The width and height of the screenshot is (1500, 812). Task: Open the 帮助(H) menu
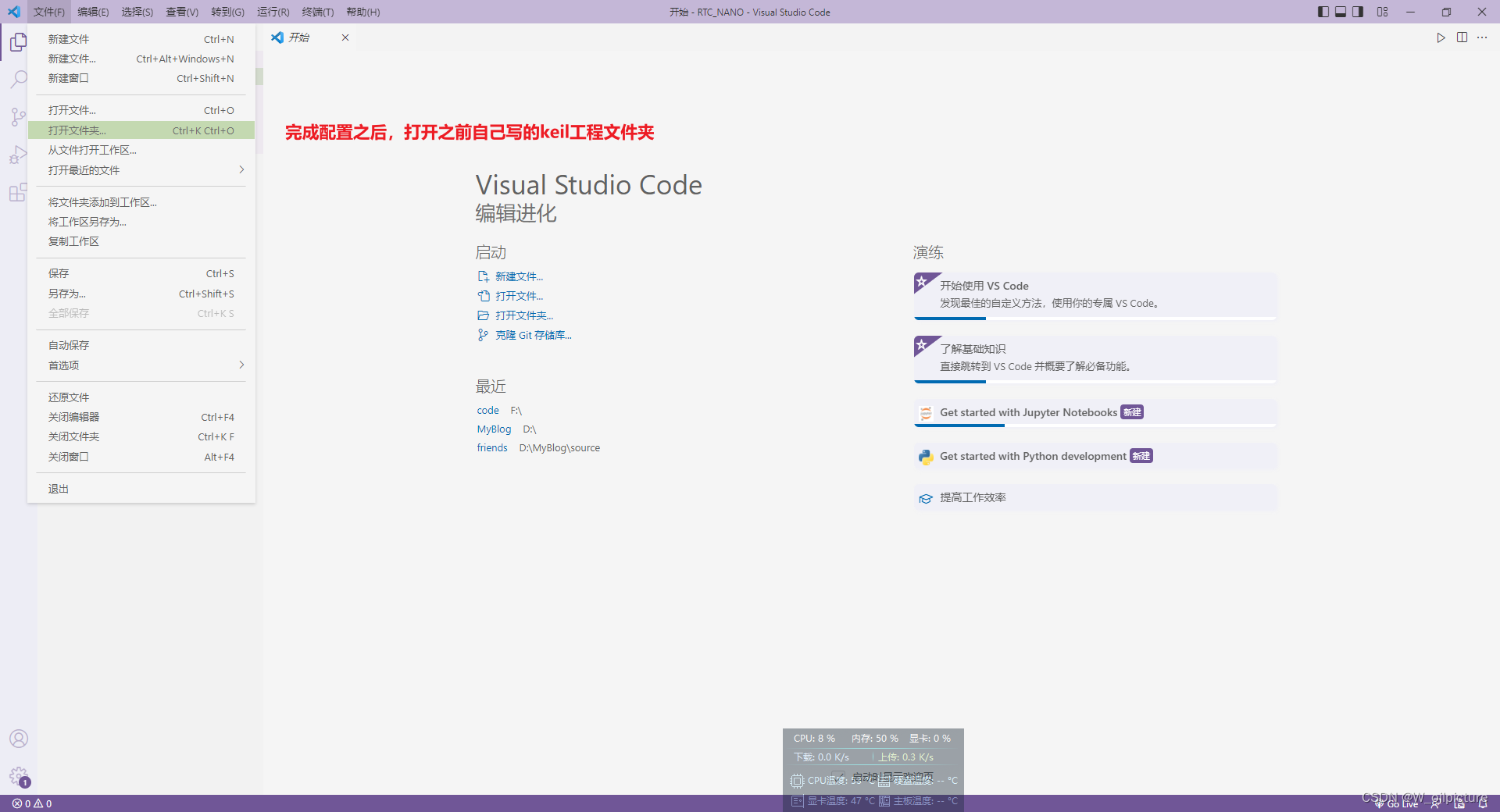[363, 12]
